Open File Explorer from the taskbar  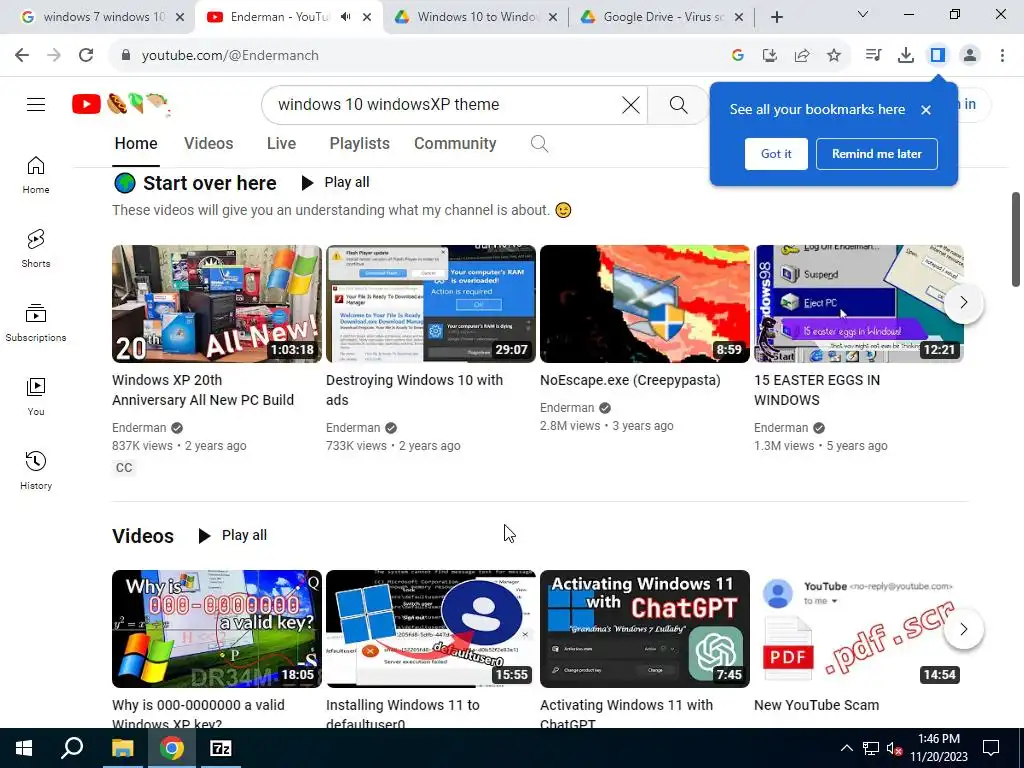[x=122, y=748]
